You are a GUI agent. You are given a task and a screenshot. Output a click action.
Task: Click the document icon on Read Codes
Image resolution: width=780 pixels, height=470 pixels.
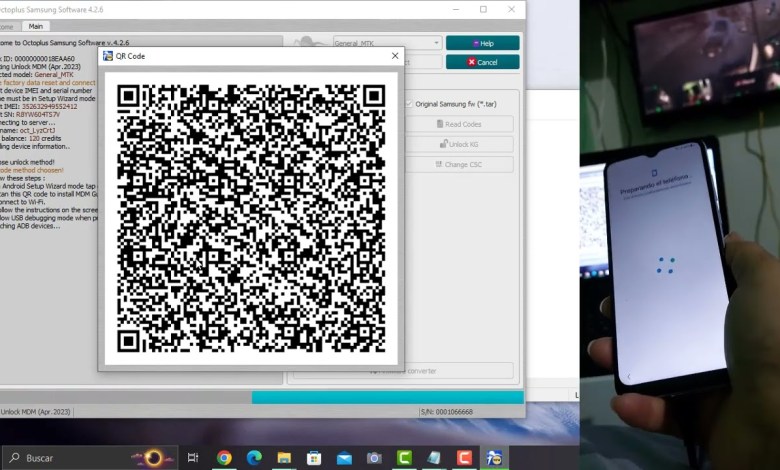click(440, 124)
